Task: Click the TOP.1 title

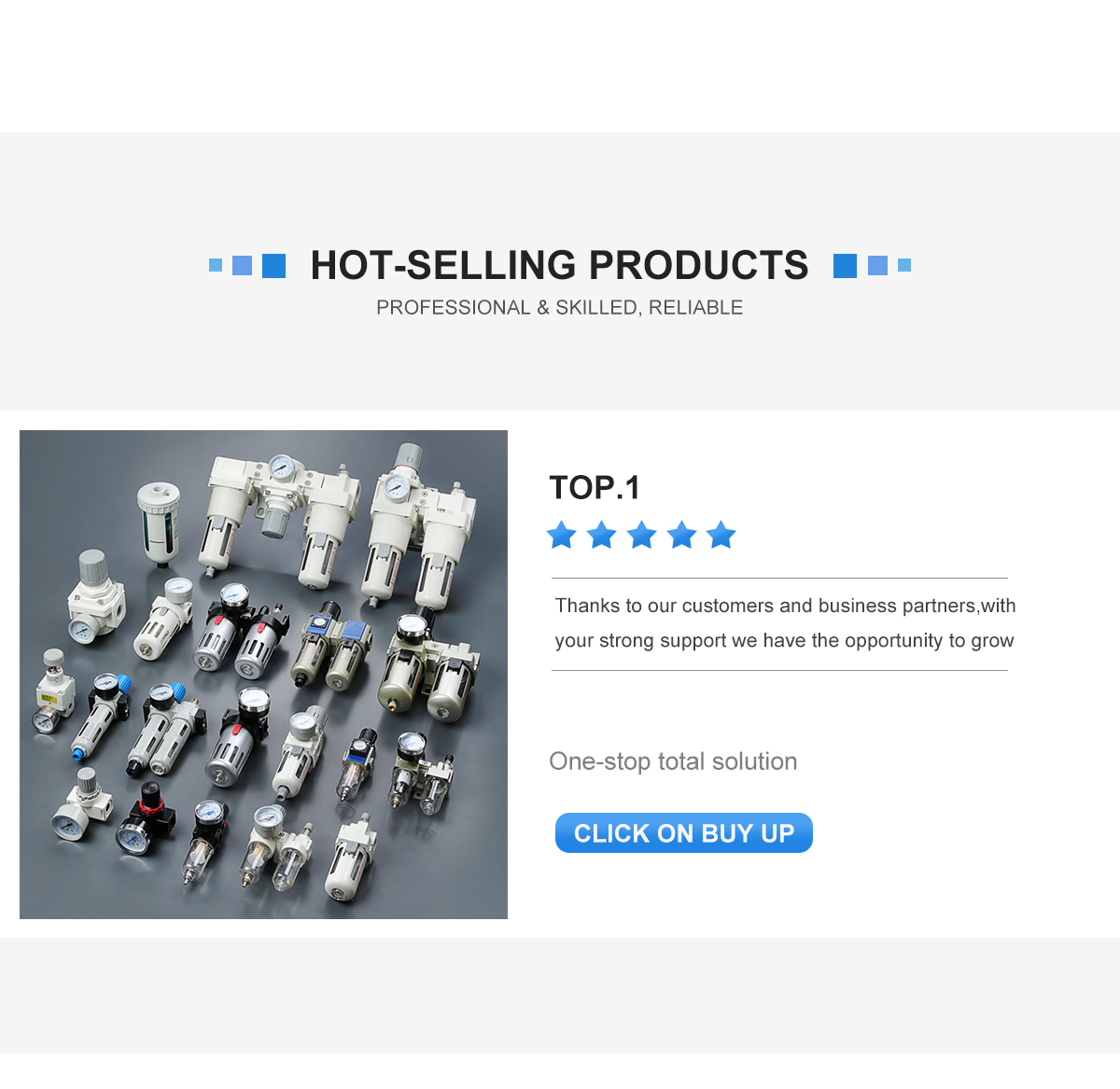Action: pyautogui.click(x=595, y=487)
